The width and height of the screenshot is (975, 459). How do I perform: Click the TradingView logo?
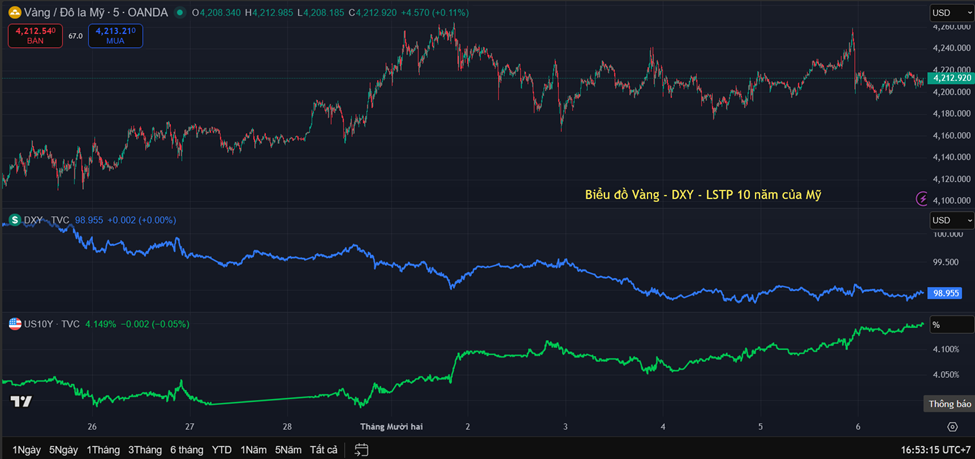pos(20,401)
